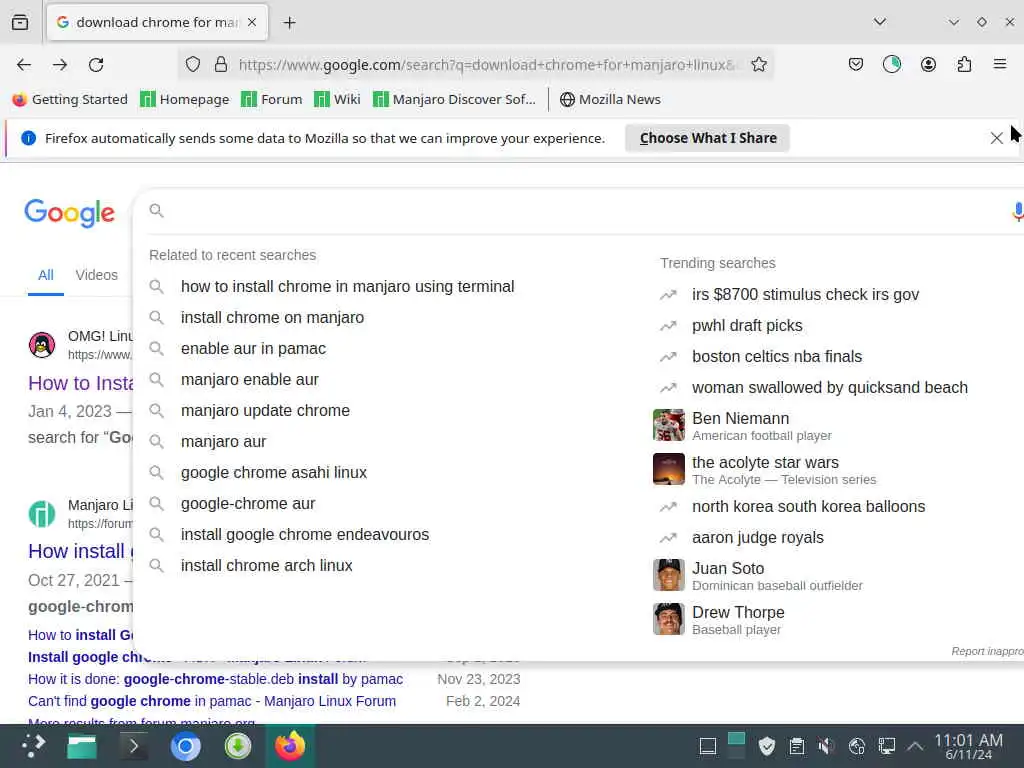Screen dimensions: 1024x768
Task: Open the Manjaro Homepage bookmark
Action: tap(185, 99)
